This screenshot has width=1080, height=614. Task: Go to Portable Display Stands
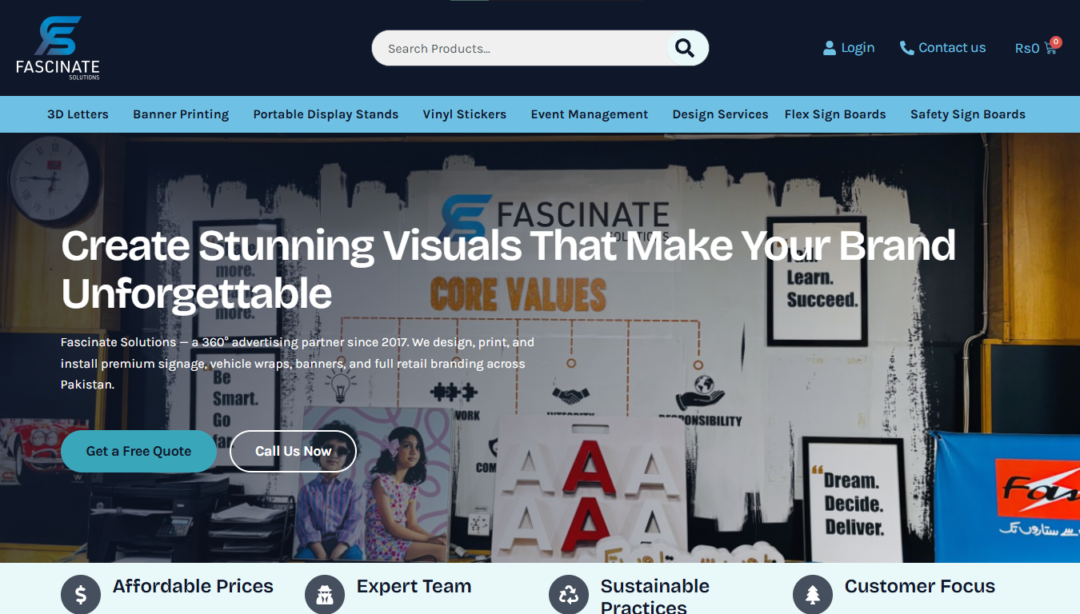pos(326,114)
